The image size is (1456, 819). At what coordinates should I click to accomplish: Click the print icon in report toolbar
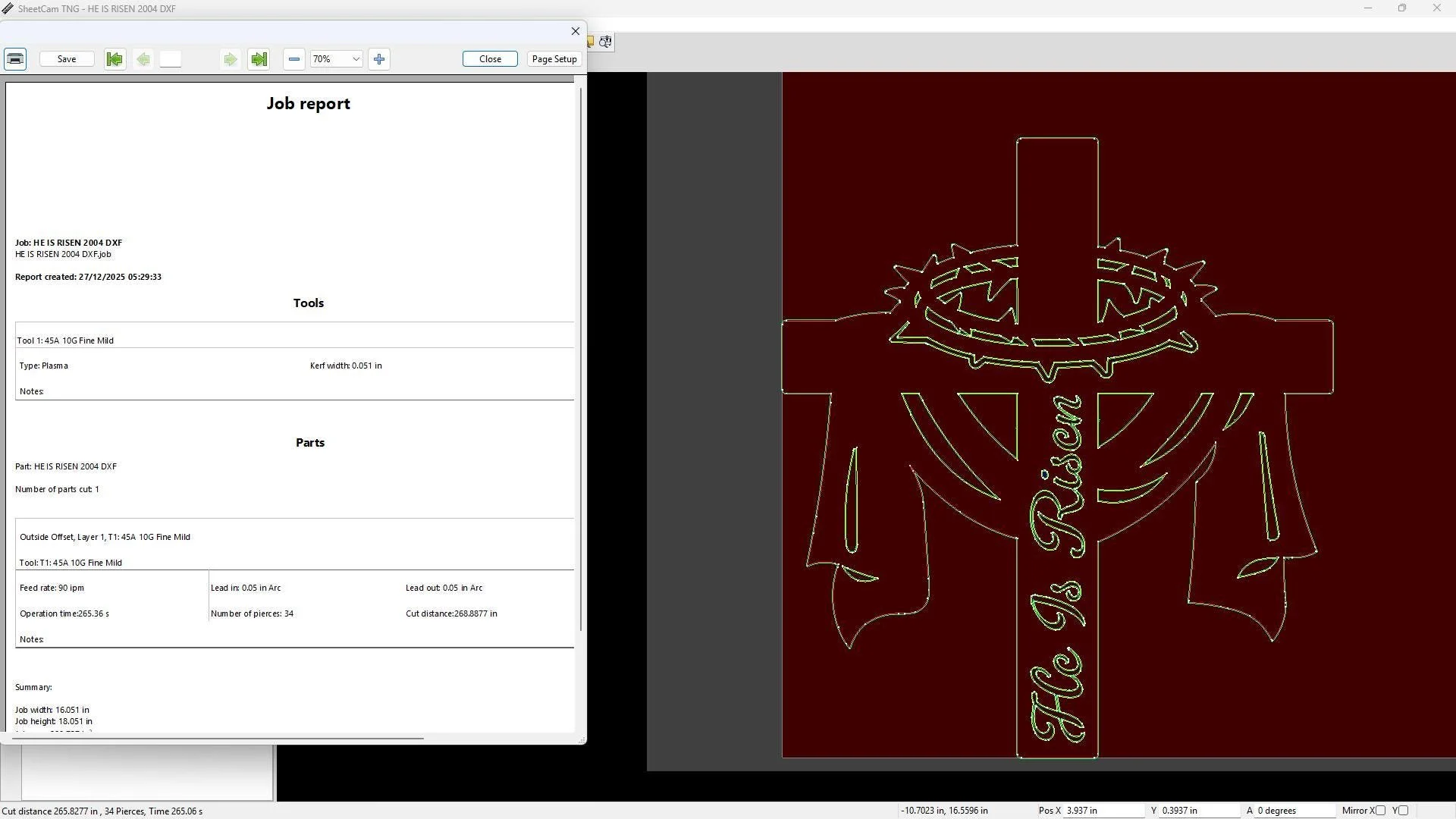click(15, 59)
